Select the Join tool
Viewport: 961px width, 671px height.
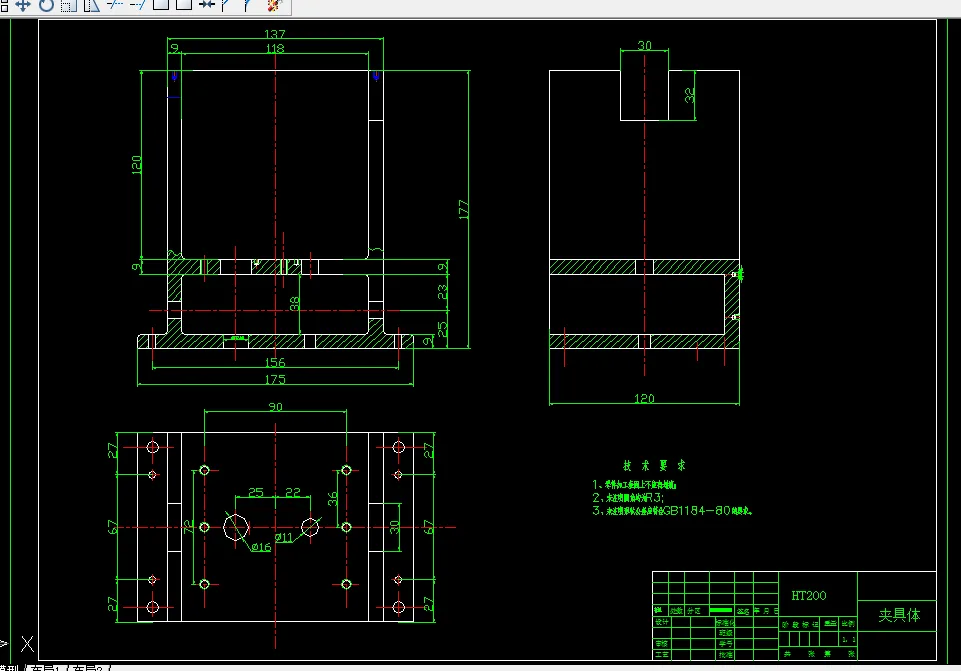click(207, 5)
